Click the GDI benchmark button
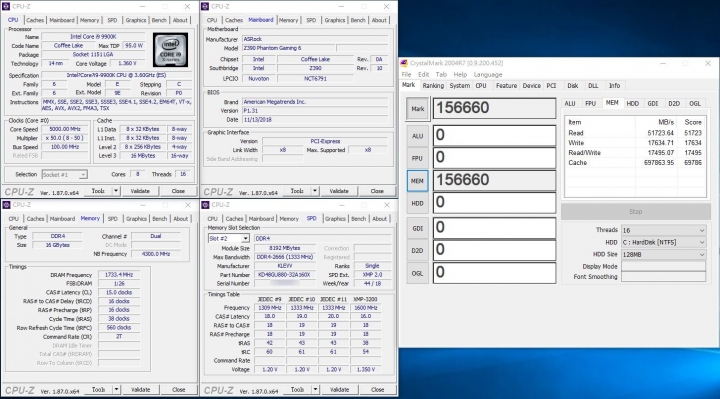The height and width of the screenshot is (399, 720). (x=417, y=228)
